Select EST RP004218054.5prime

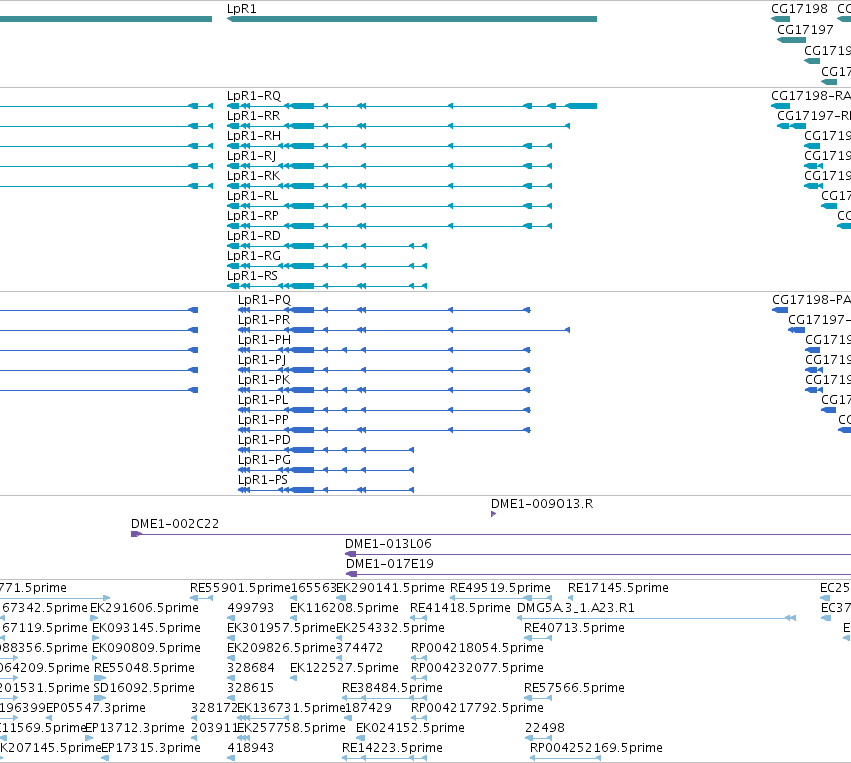coord(478,648)
